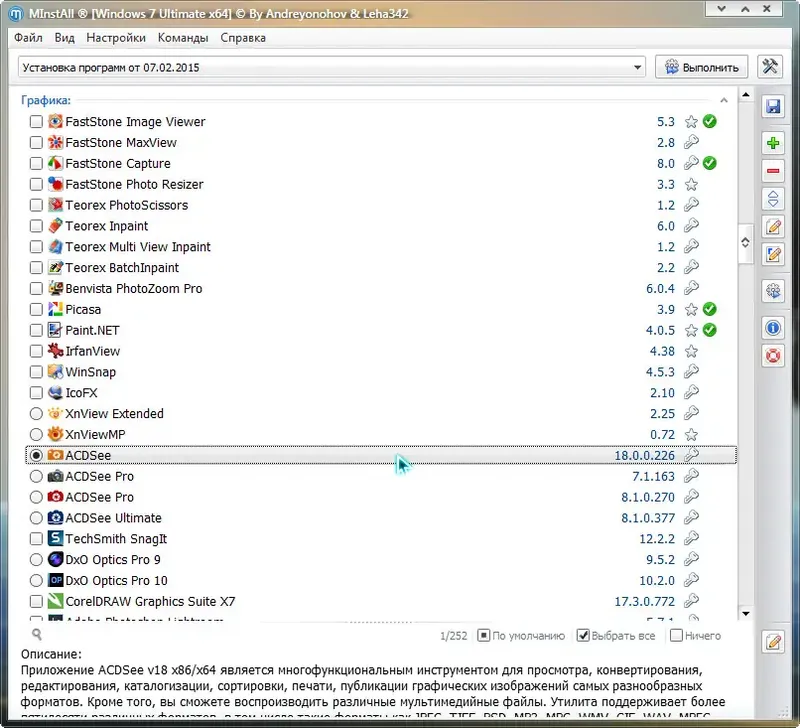The height and width of the screenshot is (728, 800).
Task: Click the second pencil edit icon in sidebar
Action: [x=773, y=254]
